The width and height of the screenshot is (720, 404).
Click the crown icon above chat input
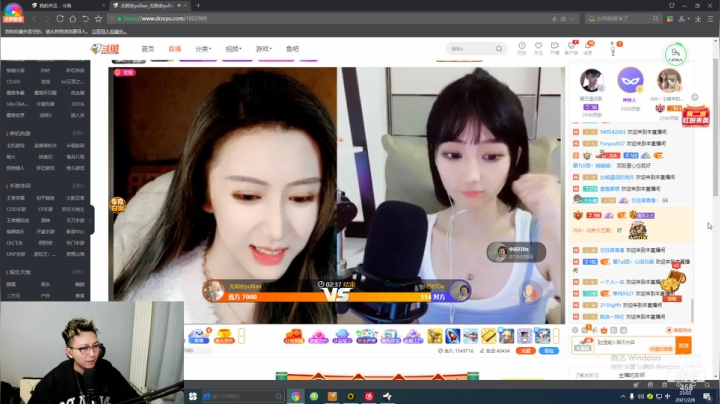[604, 330]
